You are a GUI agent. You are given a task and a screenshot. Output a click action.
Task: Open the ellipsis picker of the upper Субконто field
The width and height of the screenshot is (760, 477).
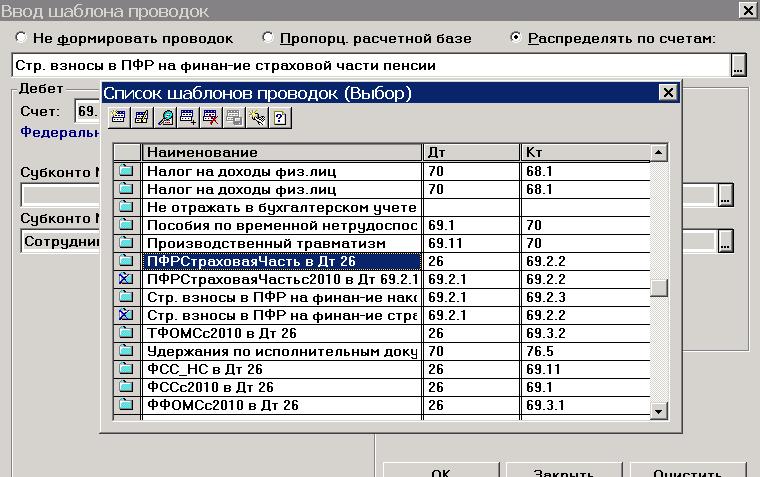click(x=725, y=194)
